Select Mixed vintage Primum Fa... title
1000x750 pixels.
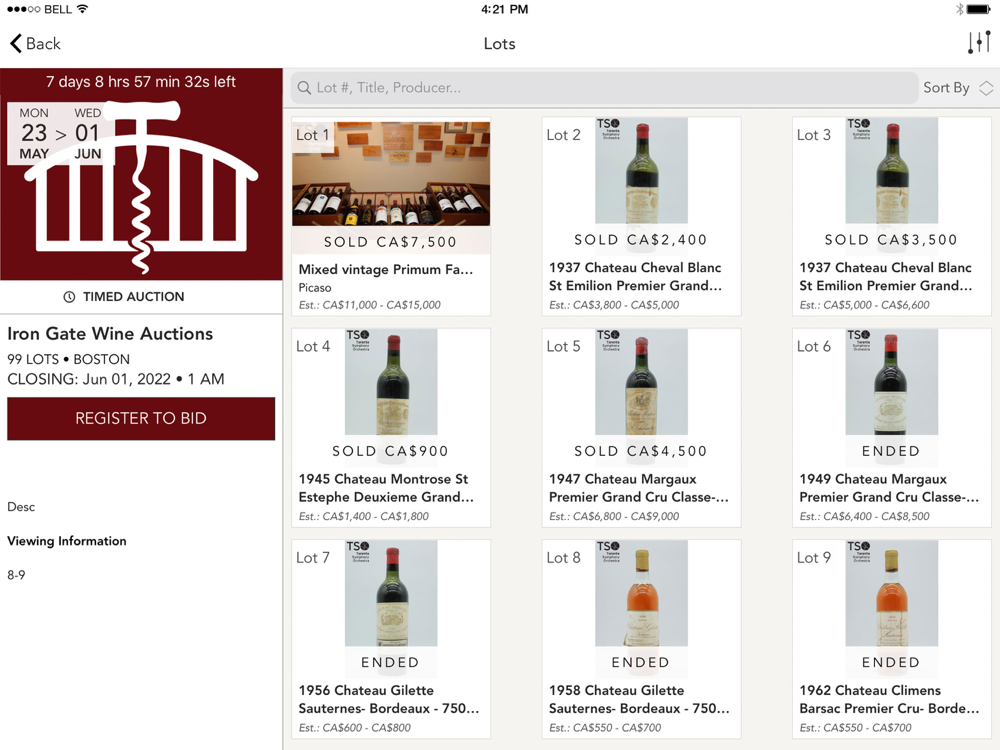386,269
